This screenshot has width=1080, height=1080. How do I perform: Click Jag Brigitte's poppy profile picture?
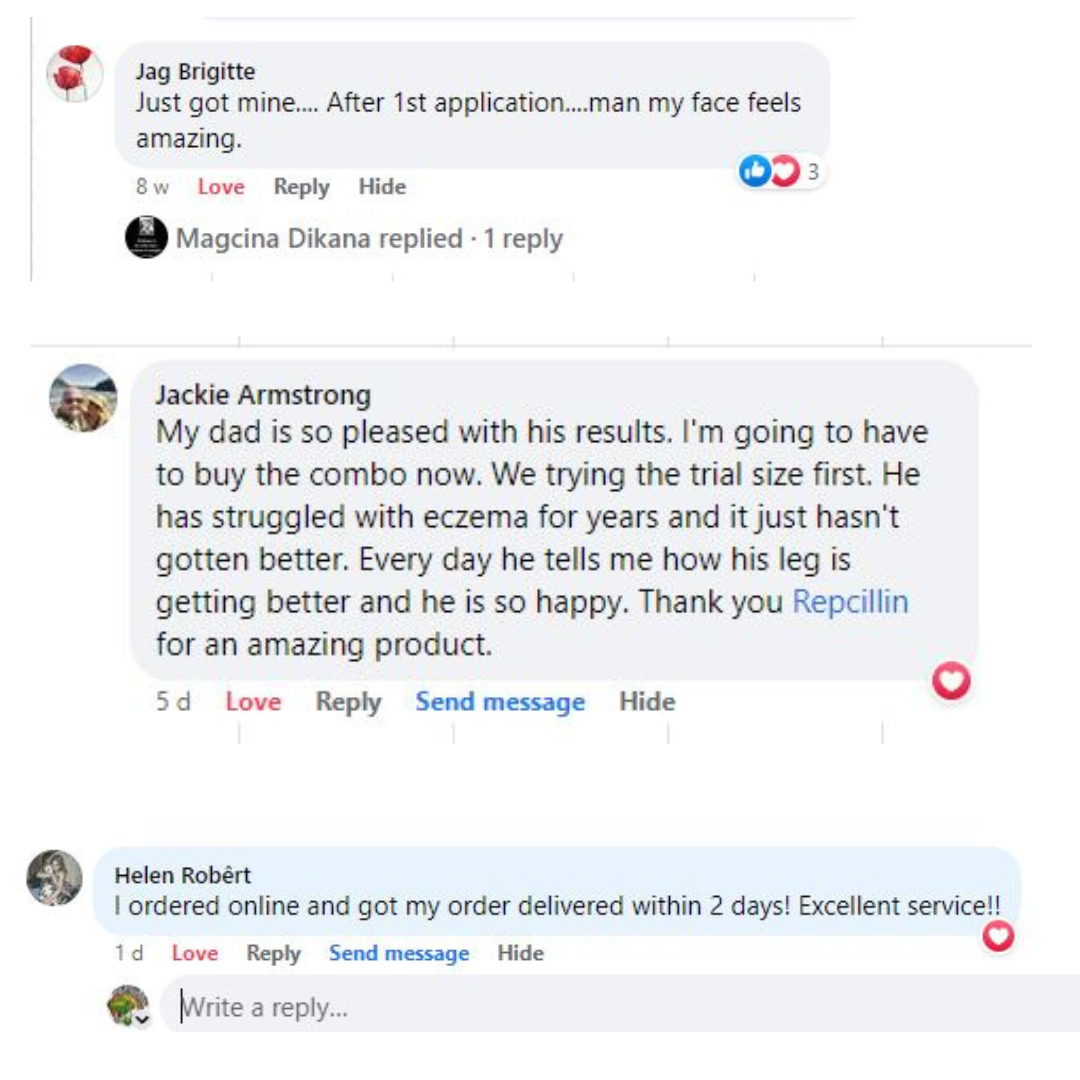click(75, 73)
